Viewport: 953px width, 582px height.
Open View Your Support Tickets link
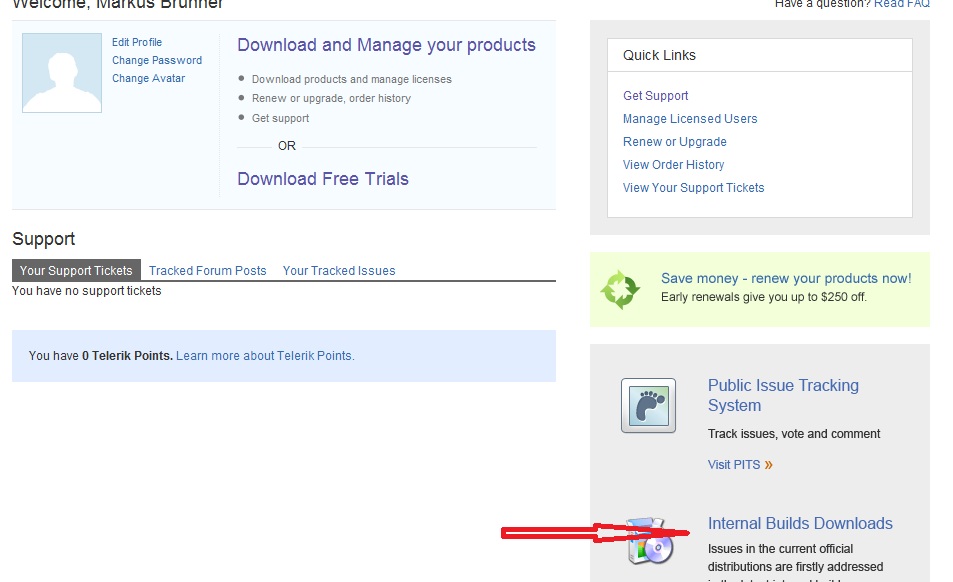[x=693, y=188]
